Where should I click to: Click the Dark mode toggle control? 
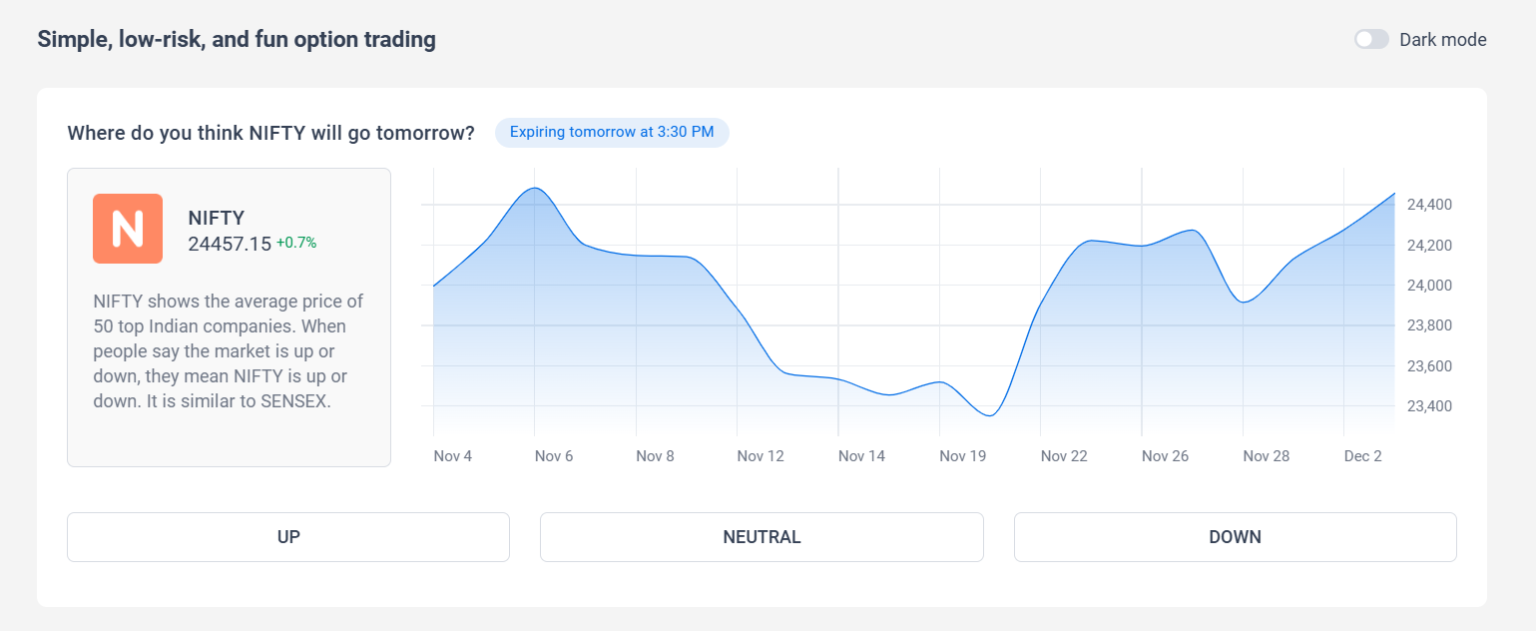tap(1371, 39)
